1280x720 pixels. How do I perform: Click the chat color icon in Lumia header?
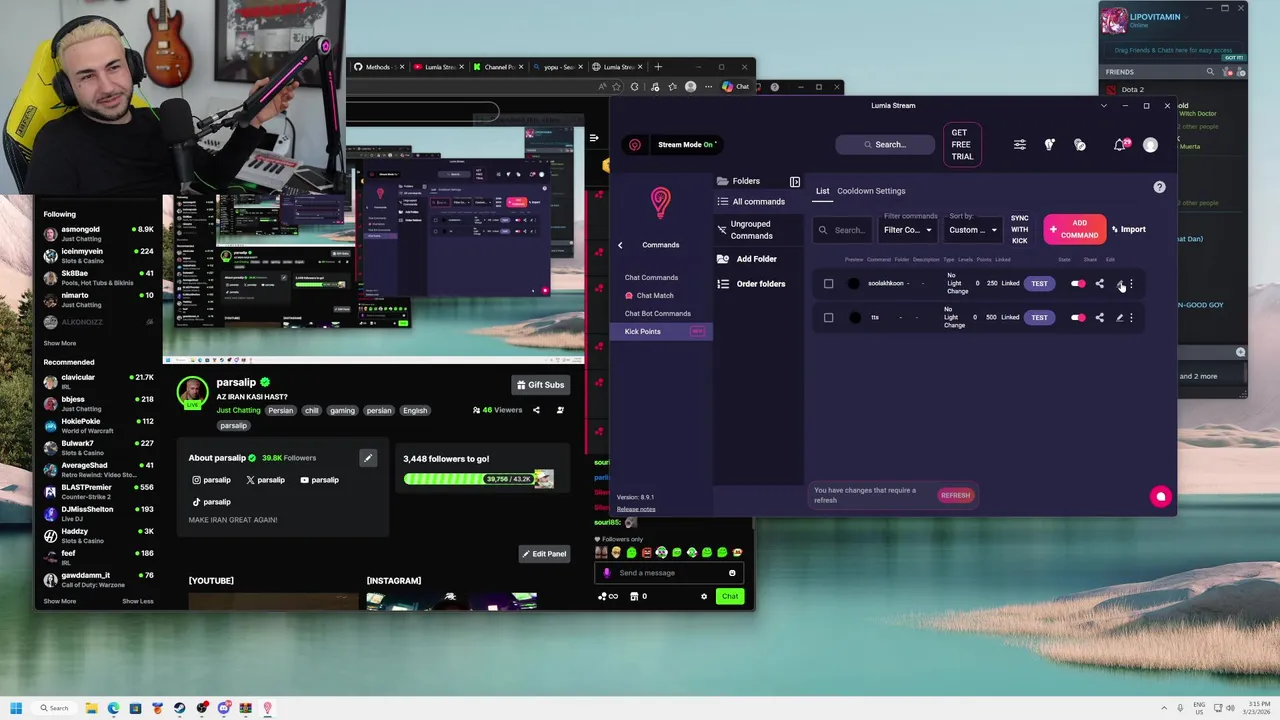tap(1080, 145)
